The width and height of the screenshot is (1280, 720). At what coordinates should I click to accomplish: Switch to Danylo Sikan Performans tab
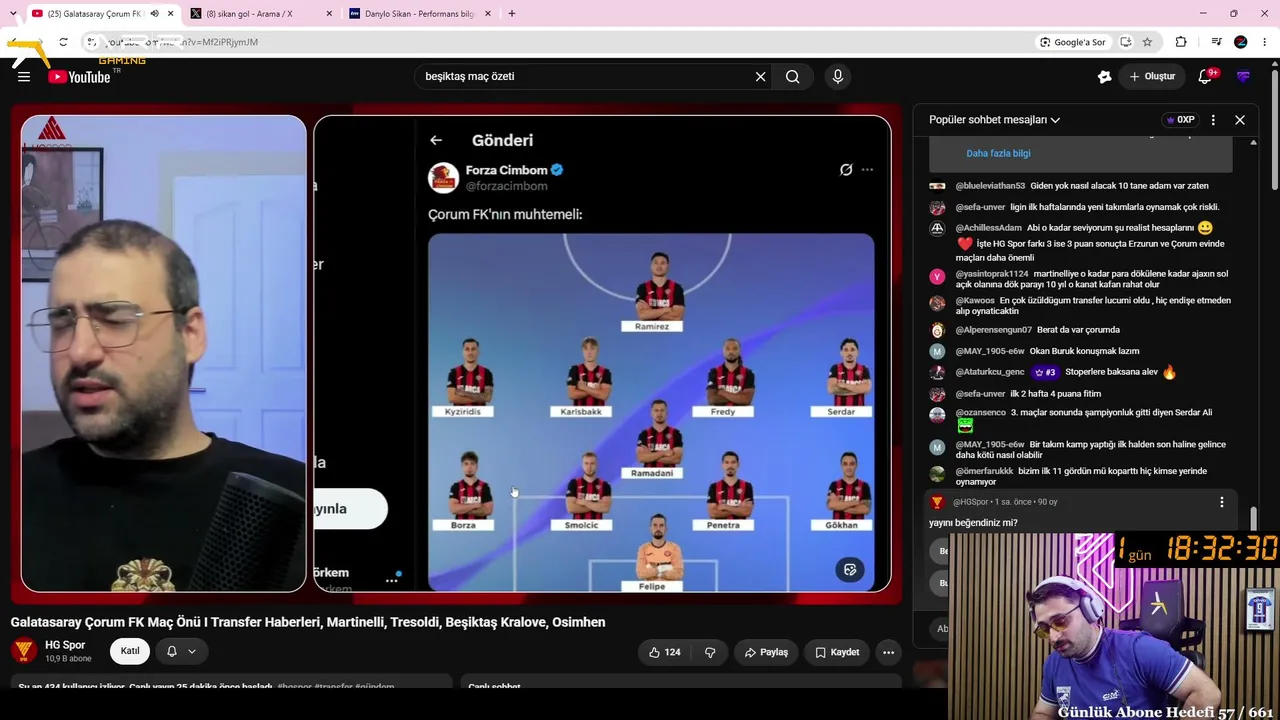click(x=419, y=14)
